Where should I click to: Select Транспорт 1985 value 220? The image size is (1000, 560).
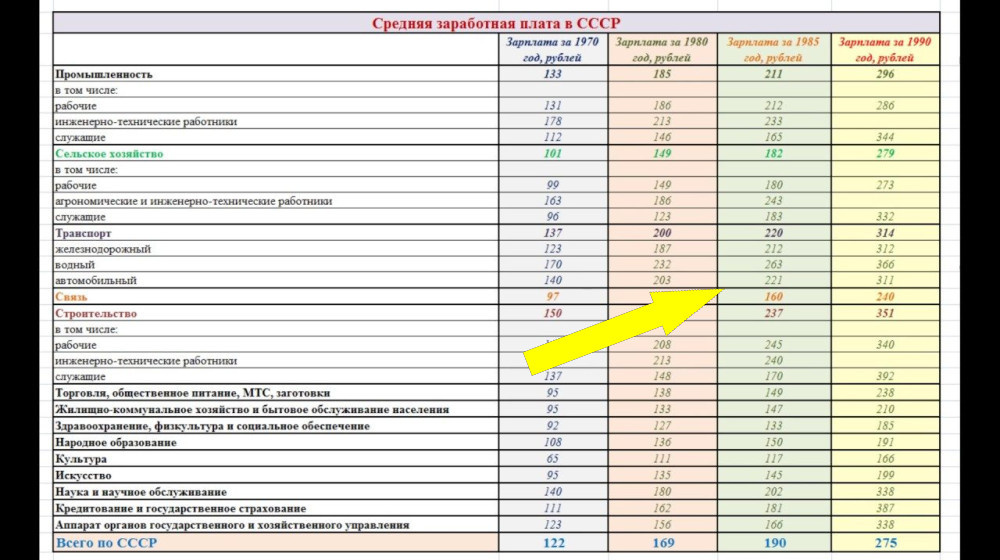click(x=774, y=233)
